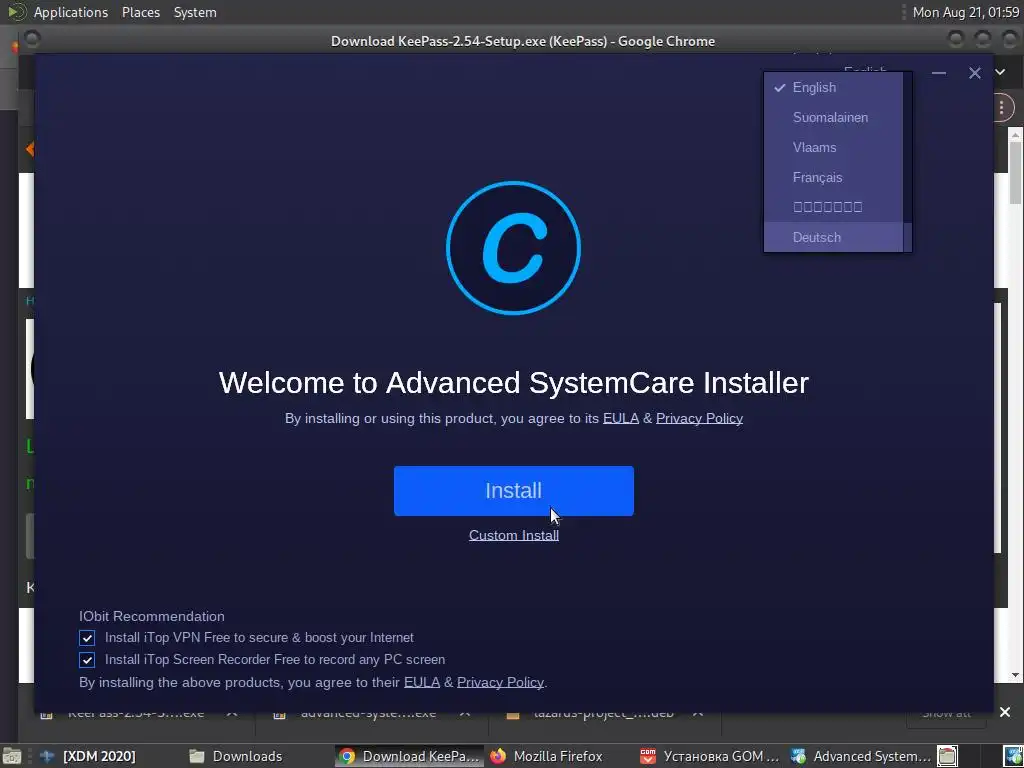The height and width of the screenshot is (768, 1024).
Task: Open the Applications menu
Action: pos(71,12)
